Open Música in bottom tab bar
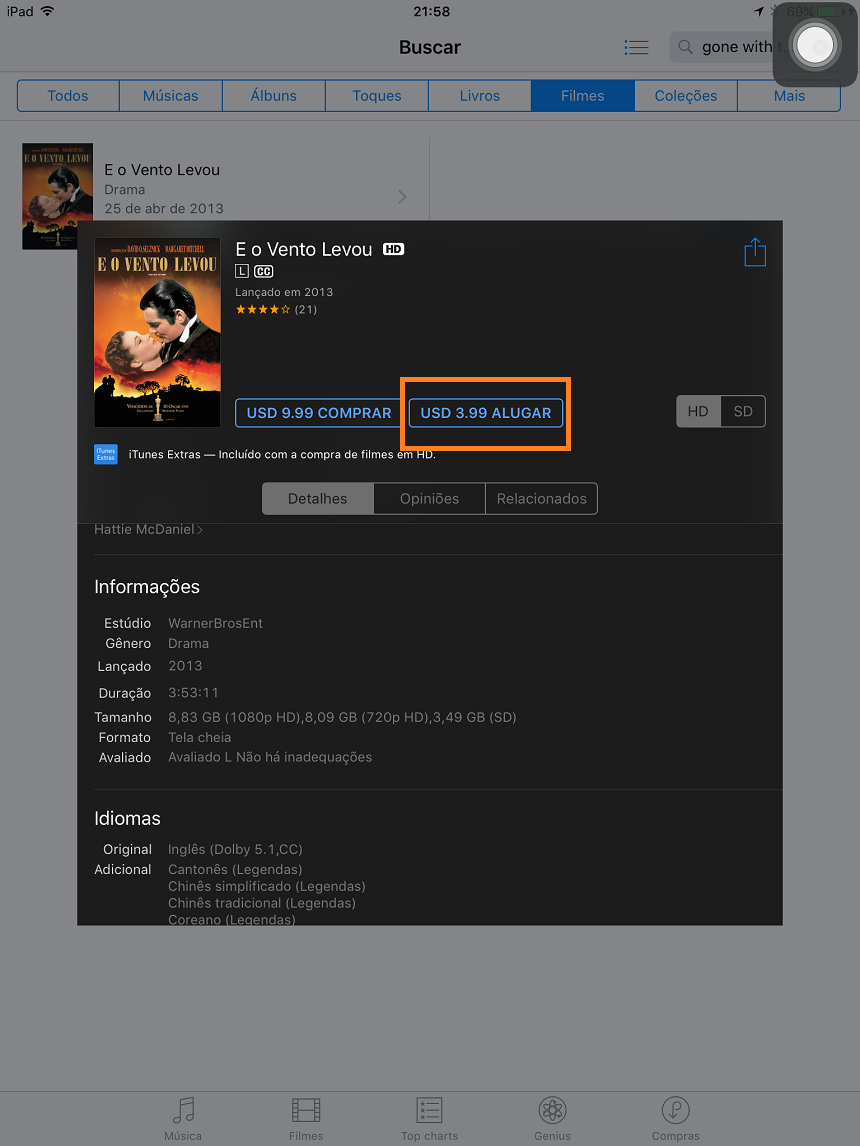 (x=183, y=1118)
